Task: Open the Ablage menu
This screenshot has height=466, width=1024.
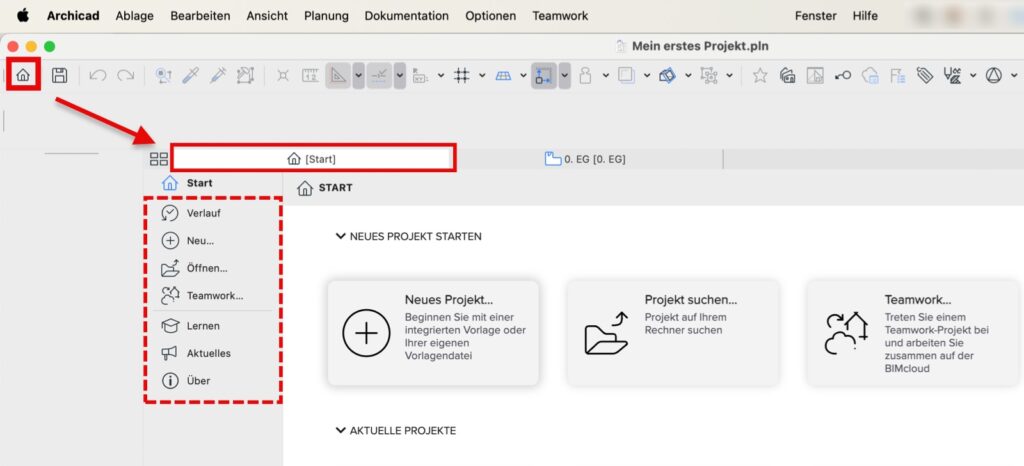Action: tap(135, 16)
